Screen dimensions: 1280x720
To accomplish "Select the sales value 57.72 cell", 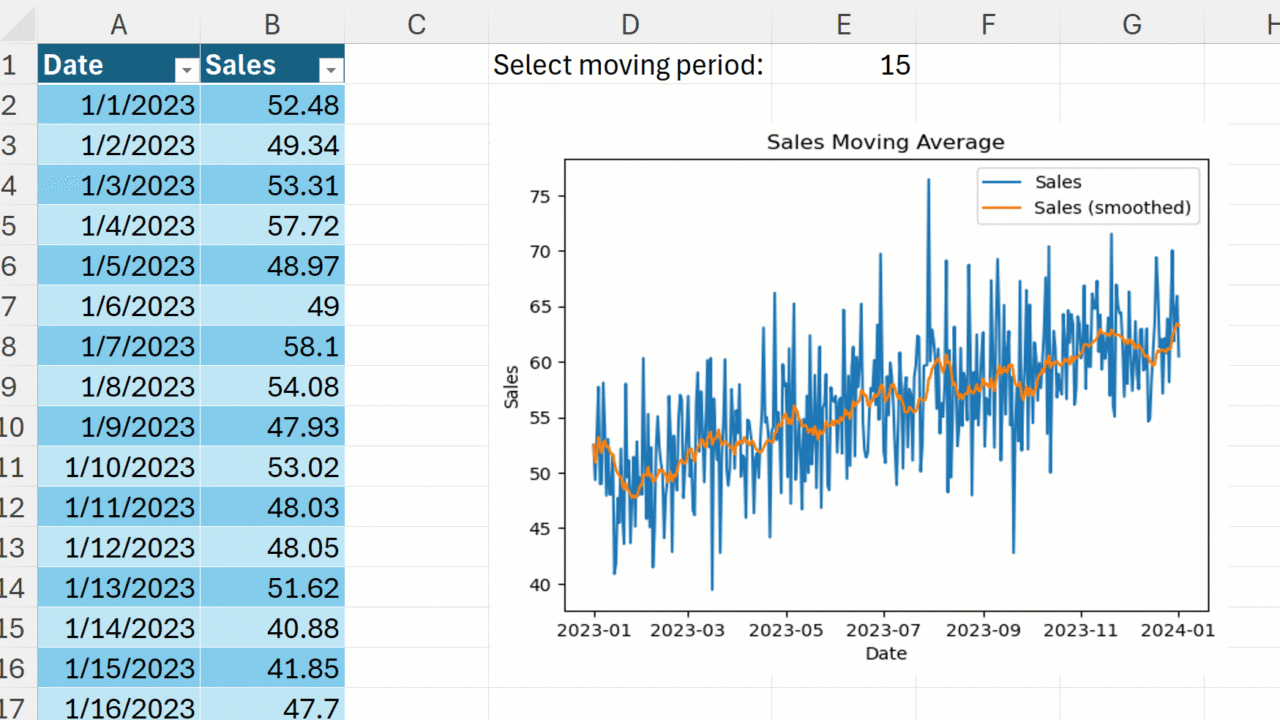I will pos(272,226).
